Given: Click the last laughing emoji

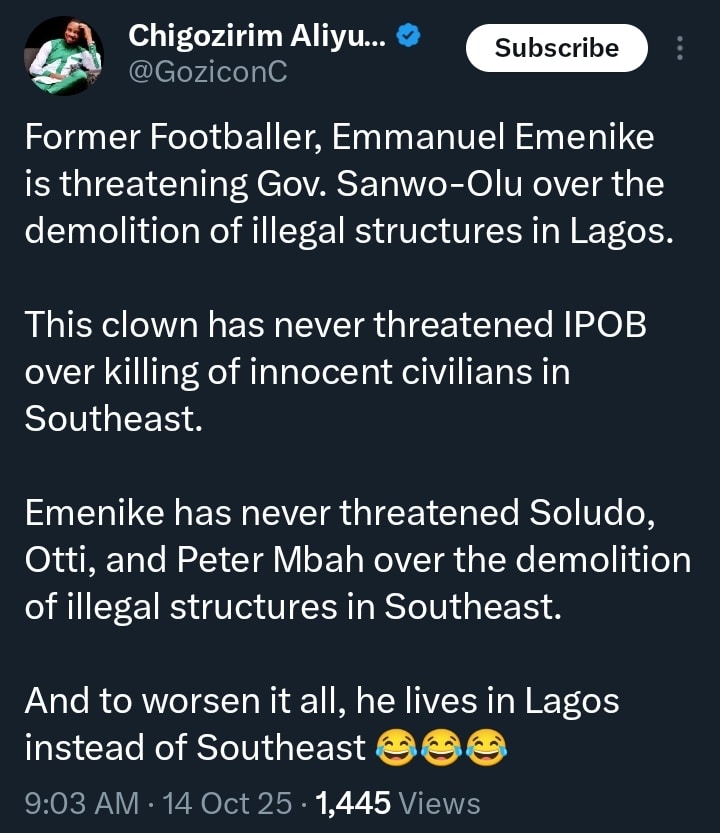Looking at the screenshot, I should point(487,748).
